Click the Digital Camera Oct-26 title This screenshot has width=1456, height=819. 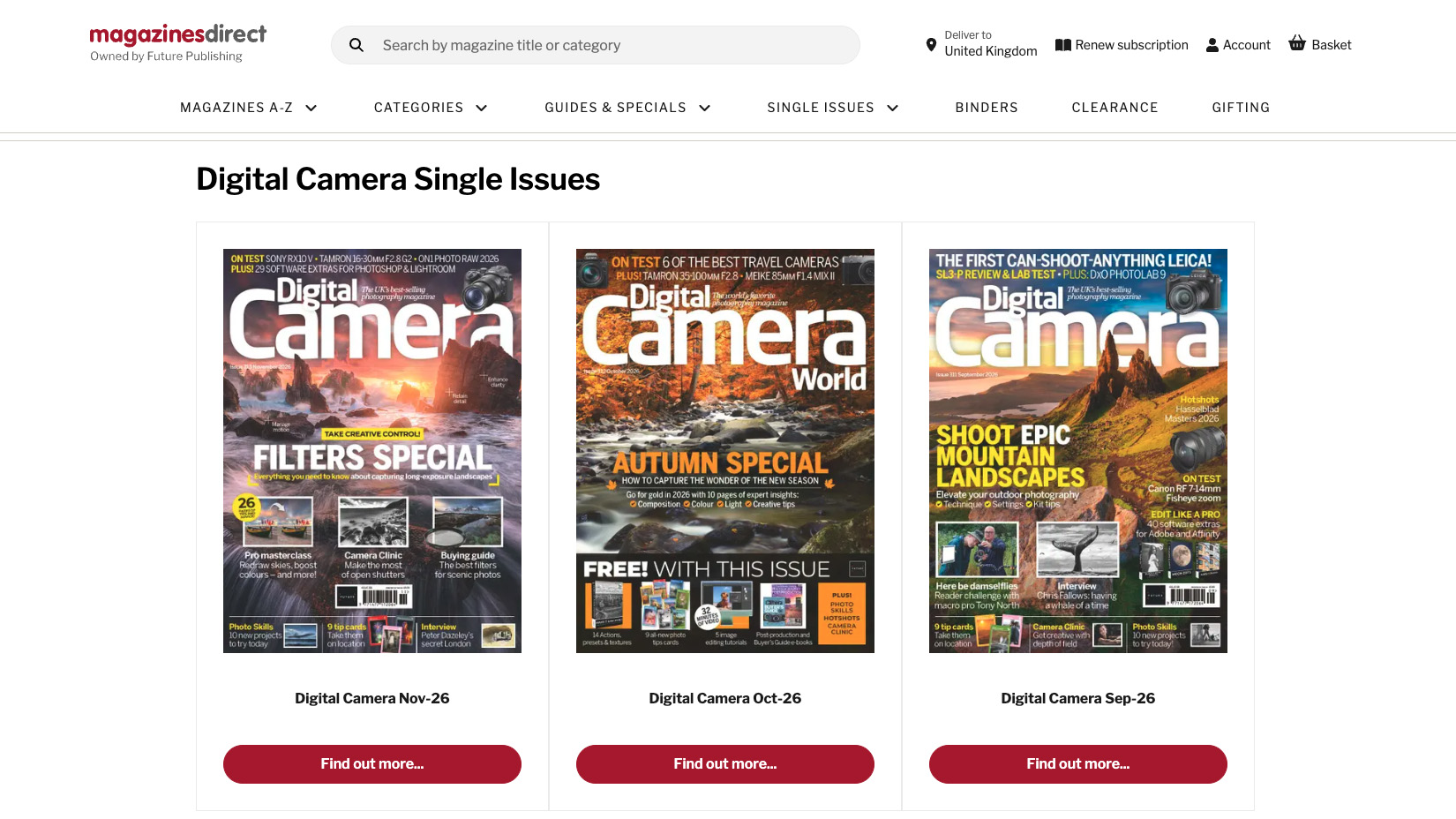point(725,698)
